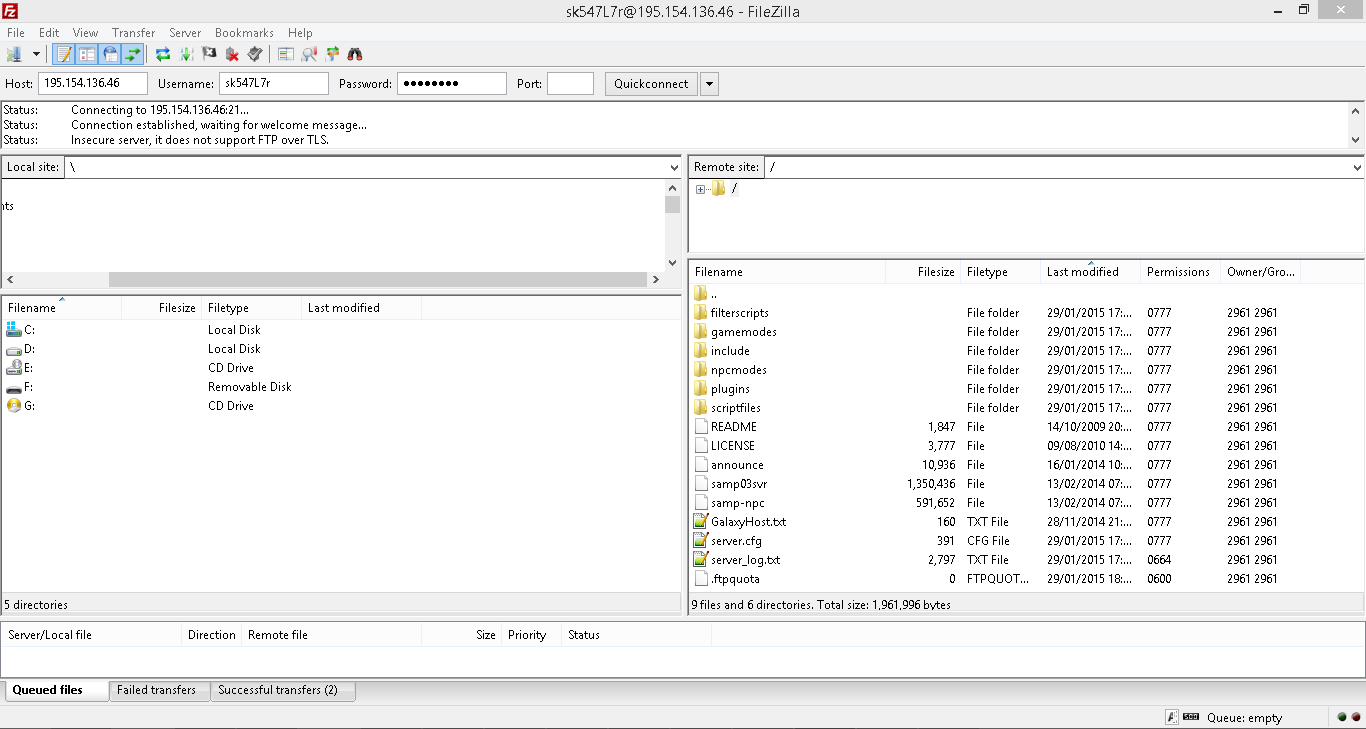The width and height of the screenshot is (1366, 729).
Task: Toggle directory comparison icon
Action: click(x=286, y=54)
